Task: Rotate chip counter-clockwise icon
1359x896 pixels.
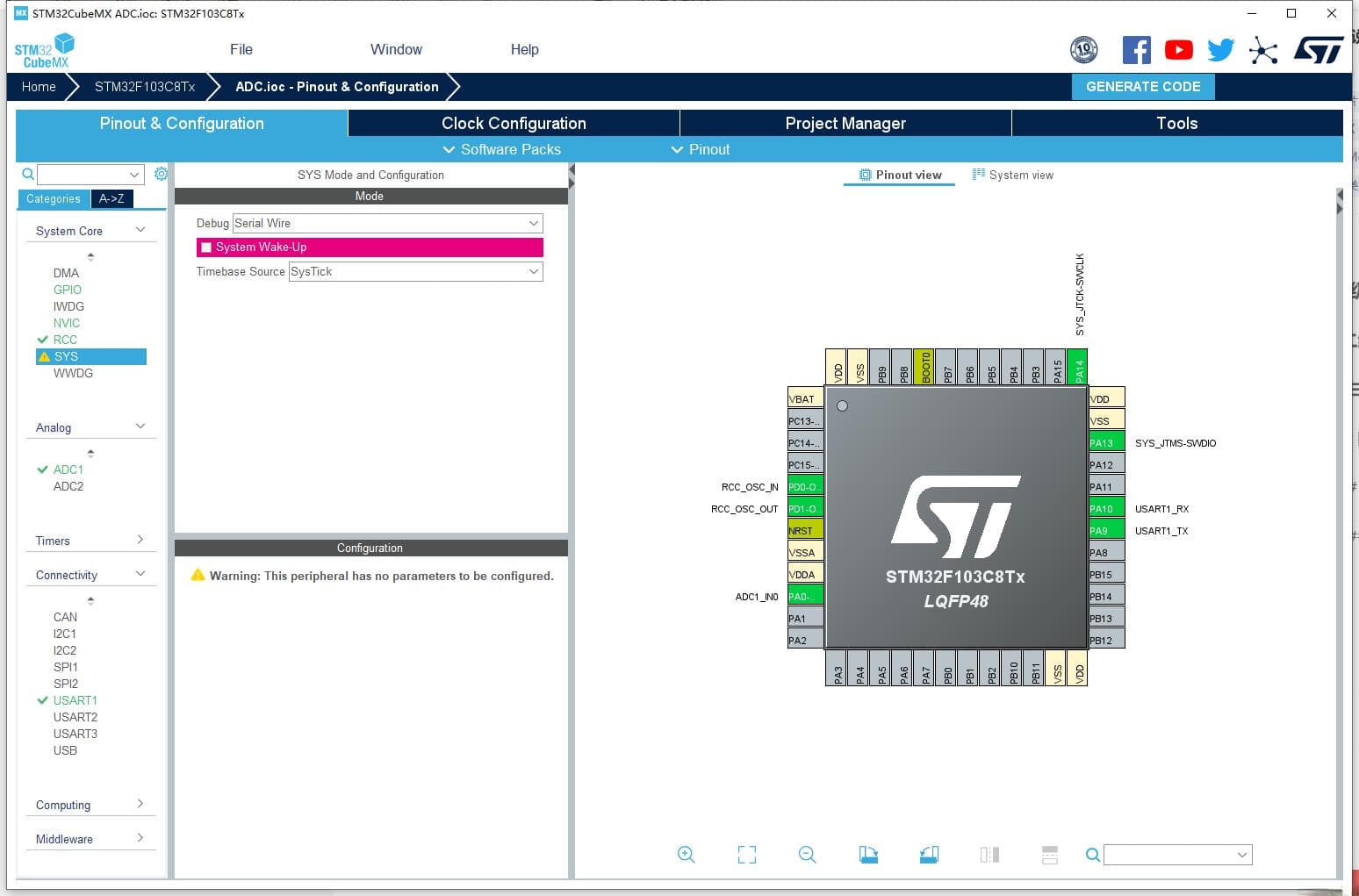Action: pyautogui.click(x=929, y=855)
